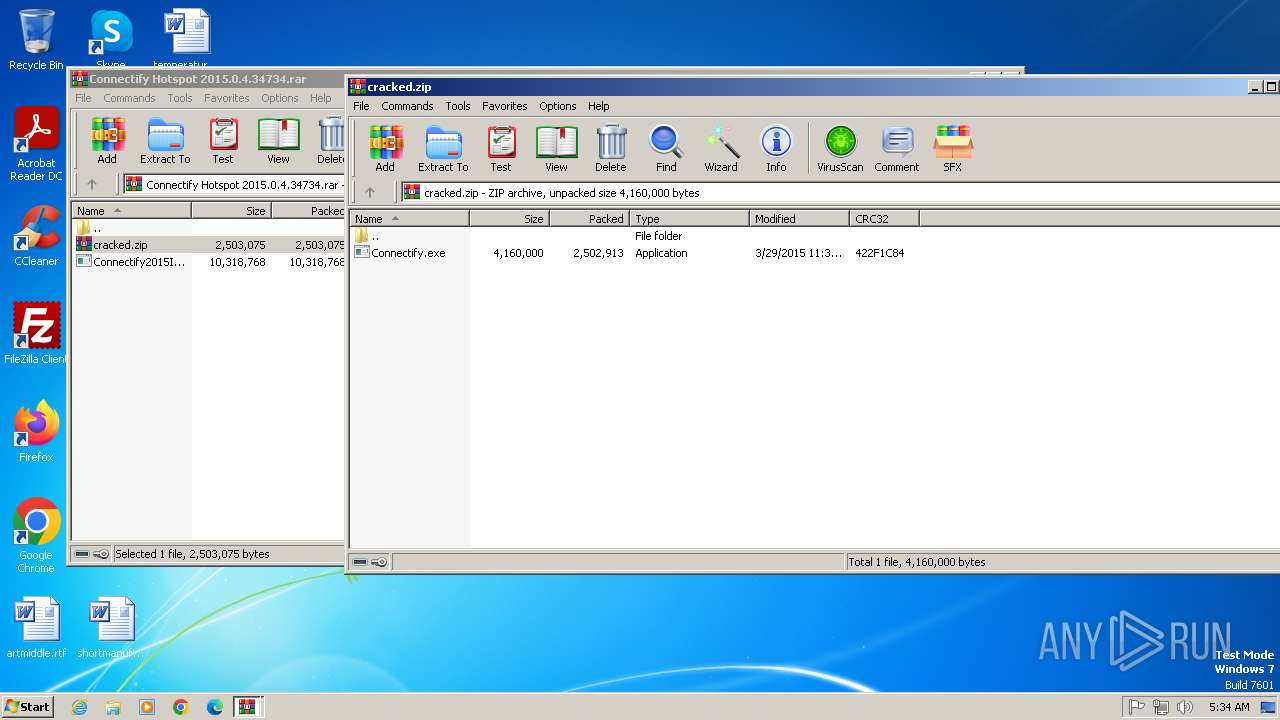Open File menu in cracked.zip window
The image size is (1280, 720).
(x=361, y=106)
